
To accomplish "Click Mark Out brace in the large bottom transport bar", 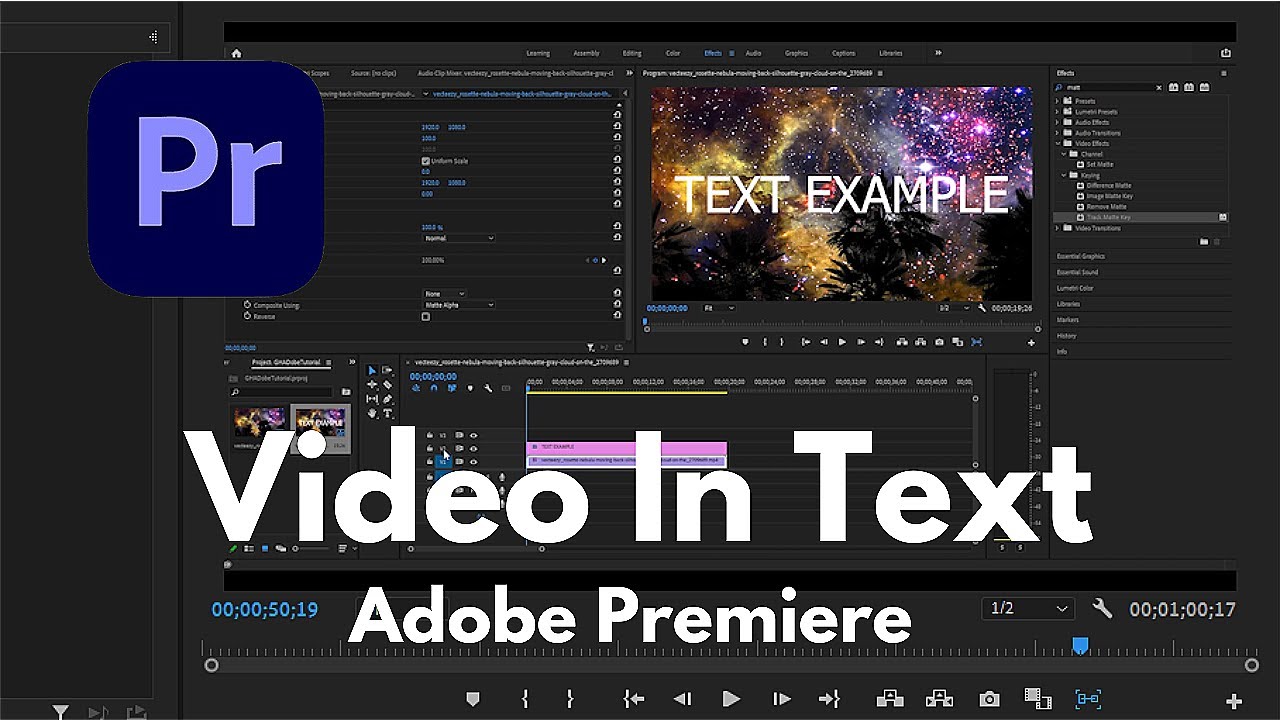I will [x=570, y=699].
